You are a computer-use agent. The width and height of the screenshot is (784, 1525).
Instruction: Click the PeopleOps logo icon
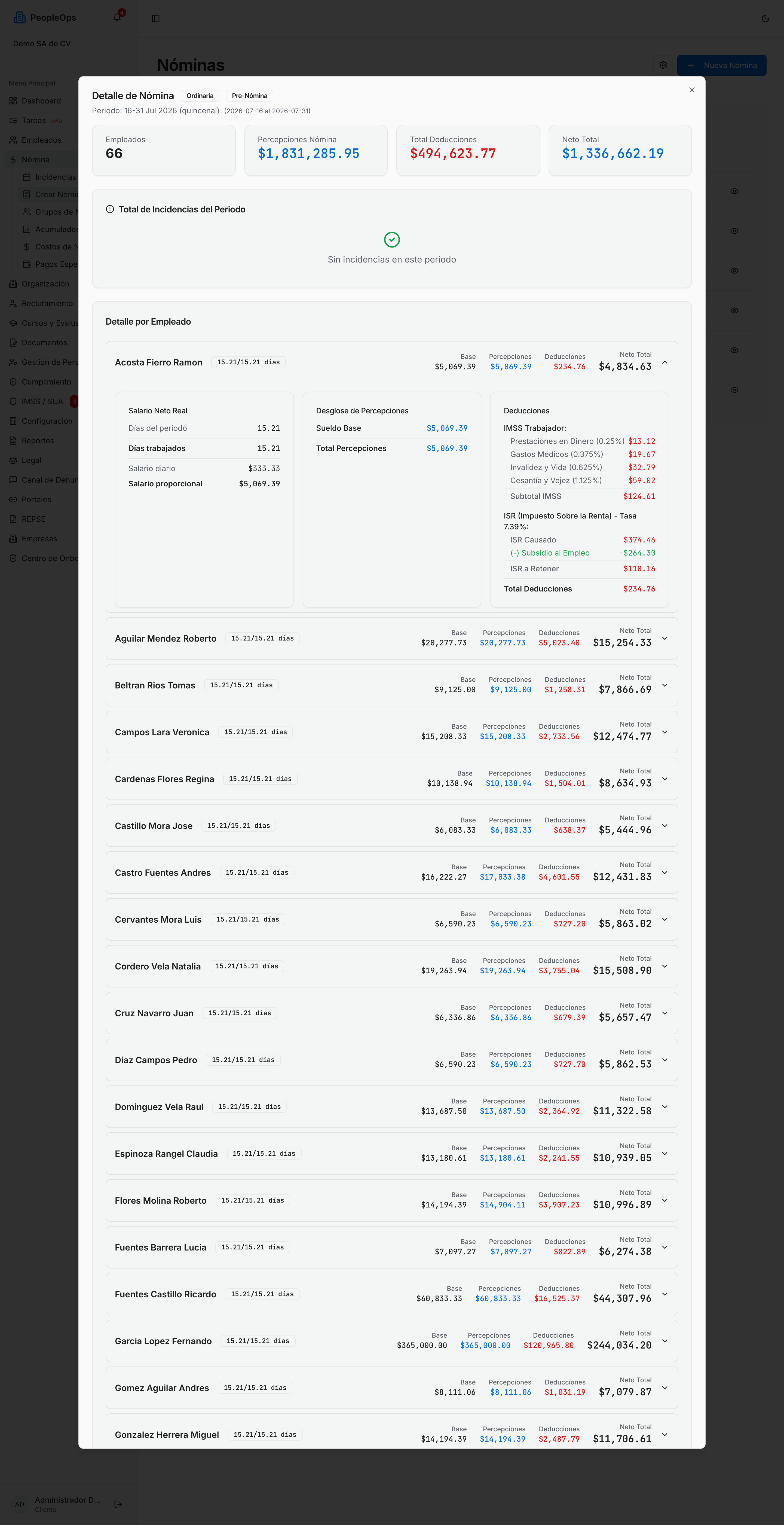(20, 18)
